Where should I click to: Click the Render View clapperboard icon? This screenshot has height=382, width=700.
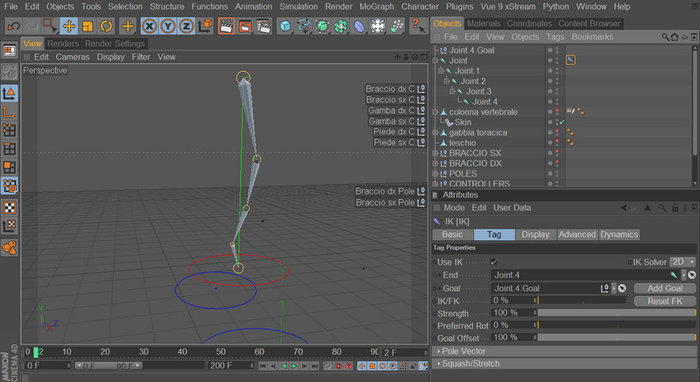(x=226, y=26)
